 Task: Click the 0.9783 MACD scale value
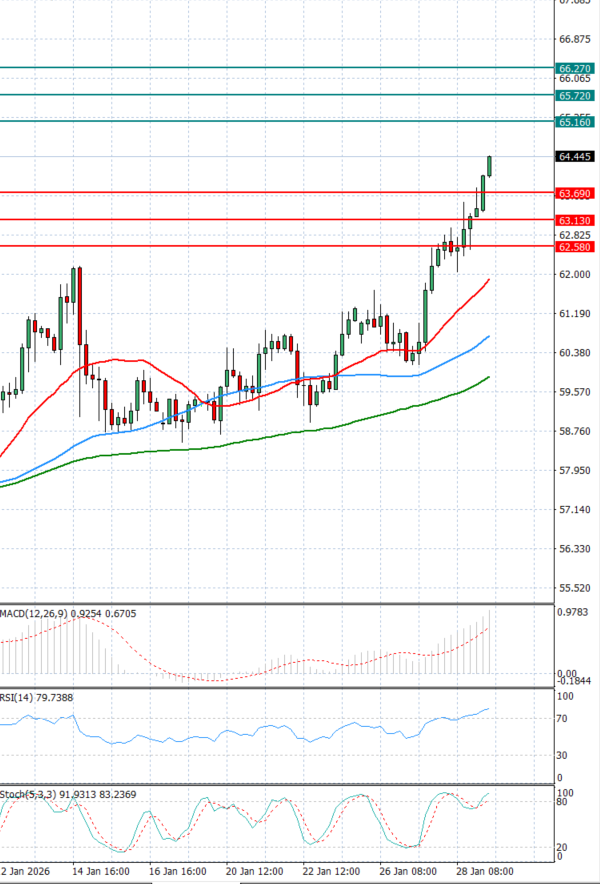tap(576, 612)
